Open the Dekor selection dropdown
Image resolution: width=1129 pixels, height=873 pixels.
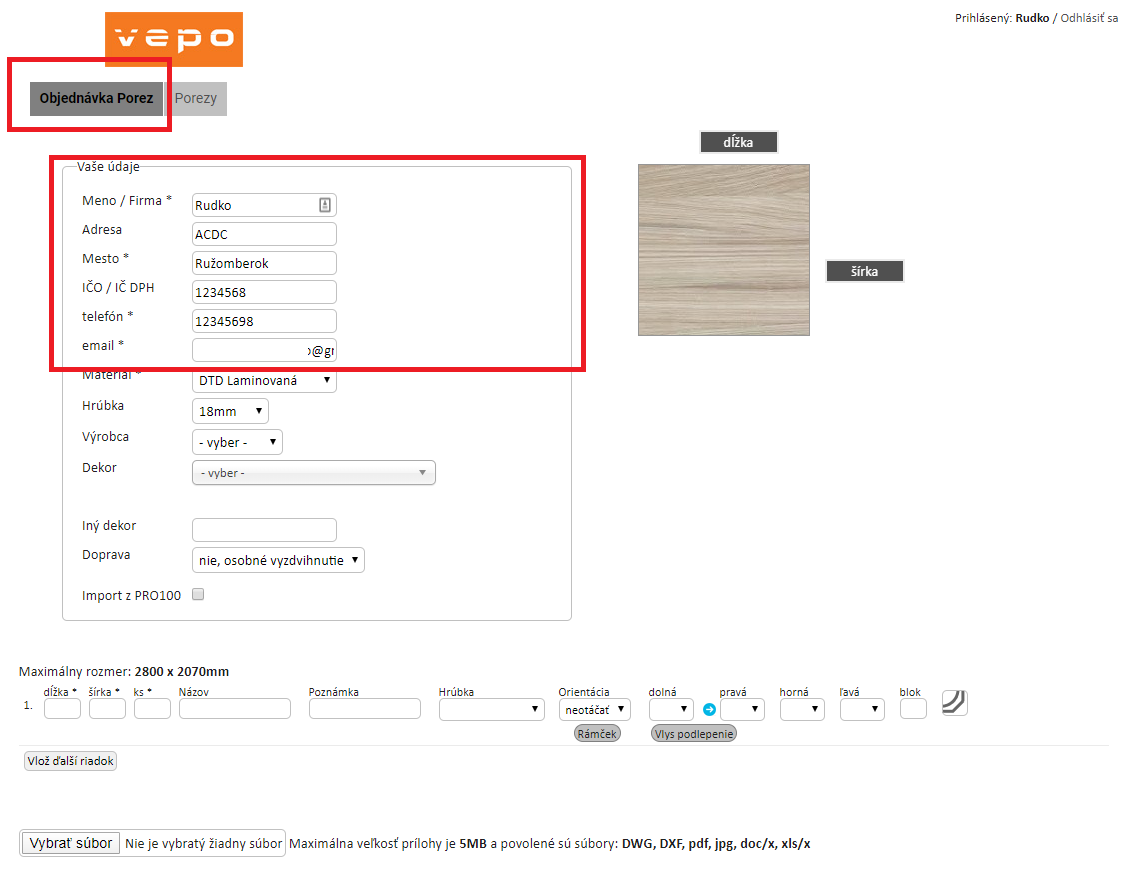(313, 473)
